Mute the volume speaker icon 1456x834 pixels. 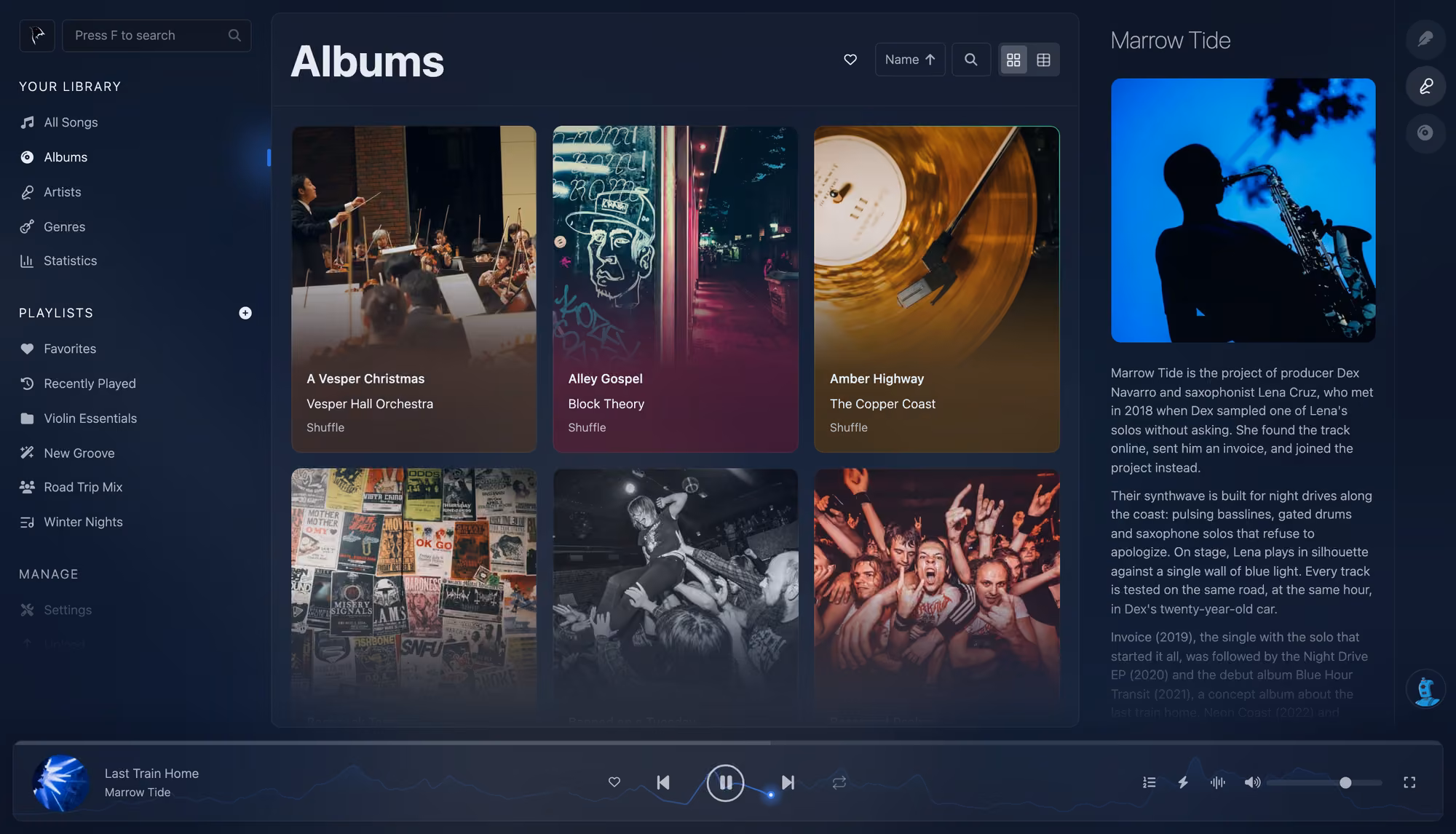(1252, 782)
